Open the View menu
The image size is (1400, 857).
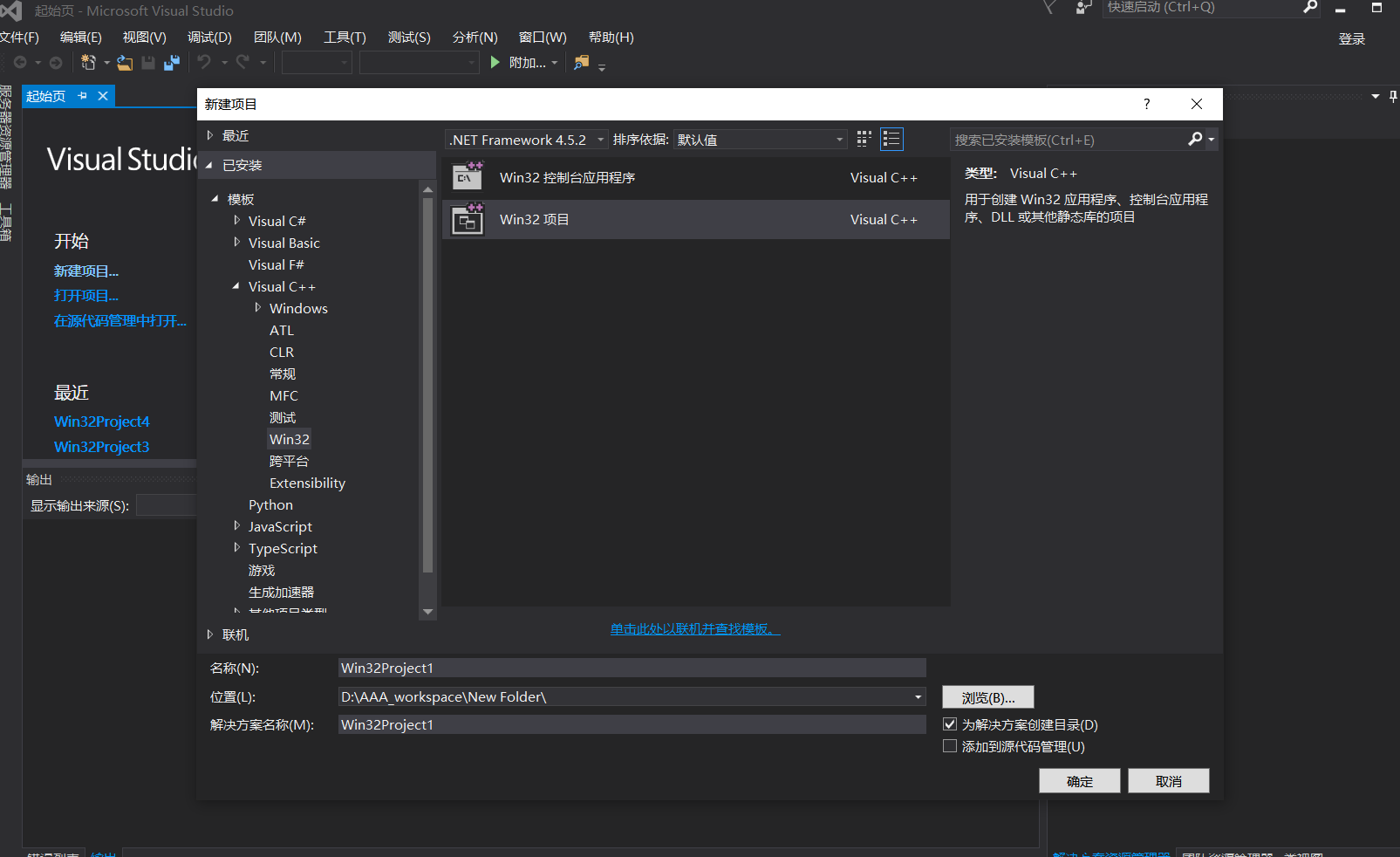point(145,38)
